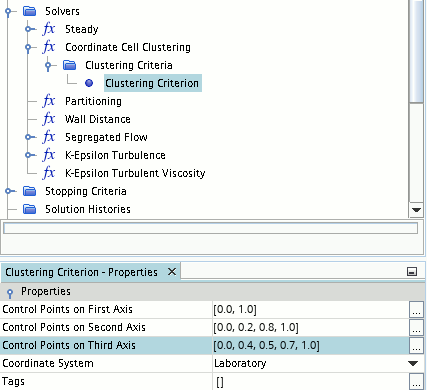Select the Solution Histories item

[88, 209]
